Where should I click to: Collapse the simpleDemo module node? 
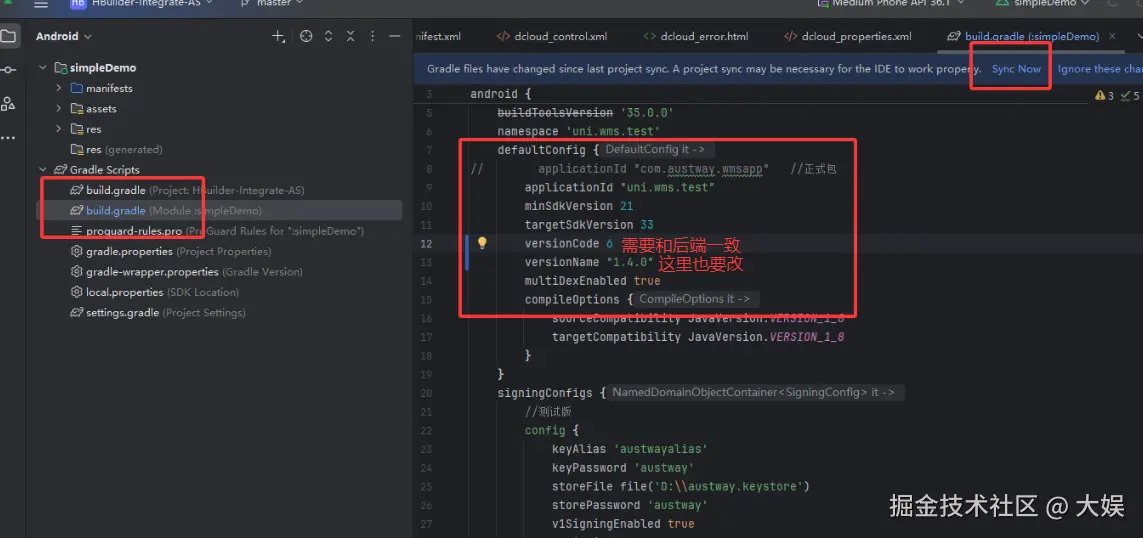(42, 68)
